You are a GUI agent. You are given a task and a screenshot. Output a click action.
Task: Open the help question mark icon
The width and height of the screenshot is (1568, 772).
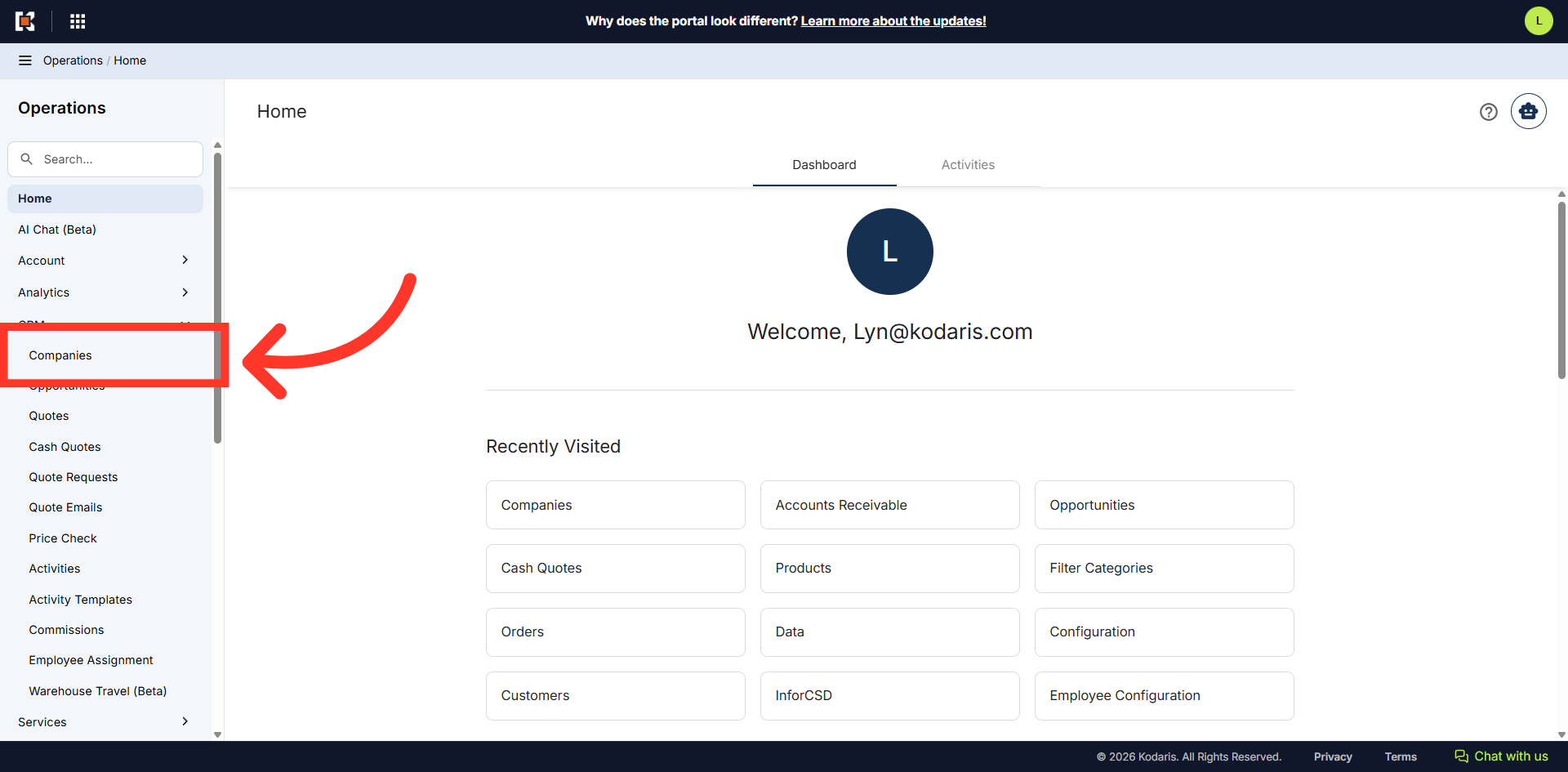click(x=1489, y=112)
